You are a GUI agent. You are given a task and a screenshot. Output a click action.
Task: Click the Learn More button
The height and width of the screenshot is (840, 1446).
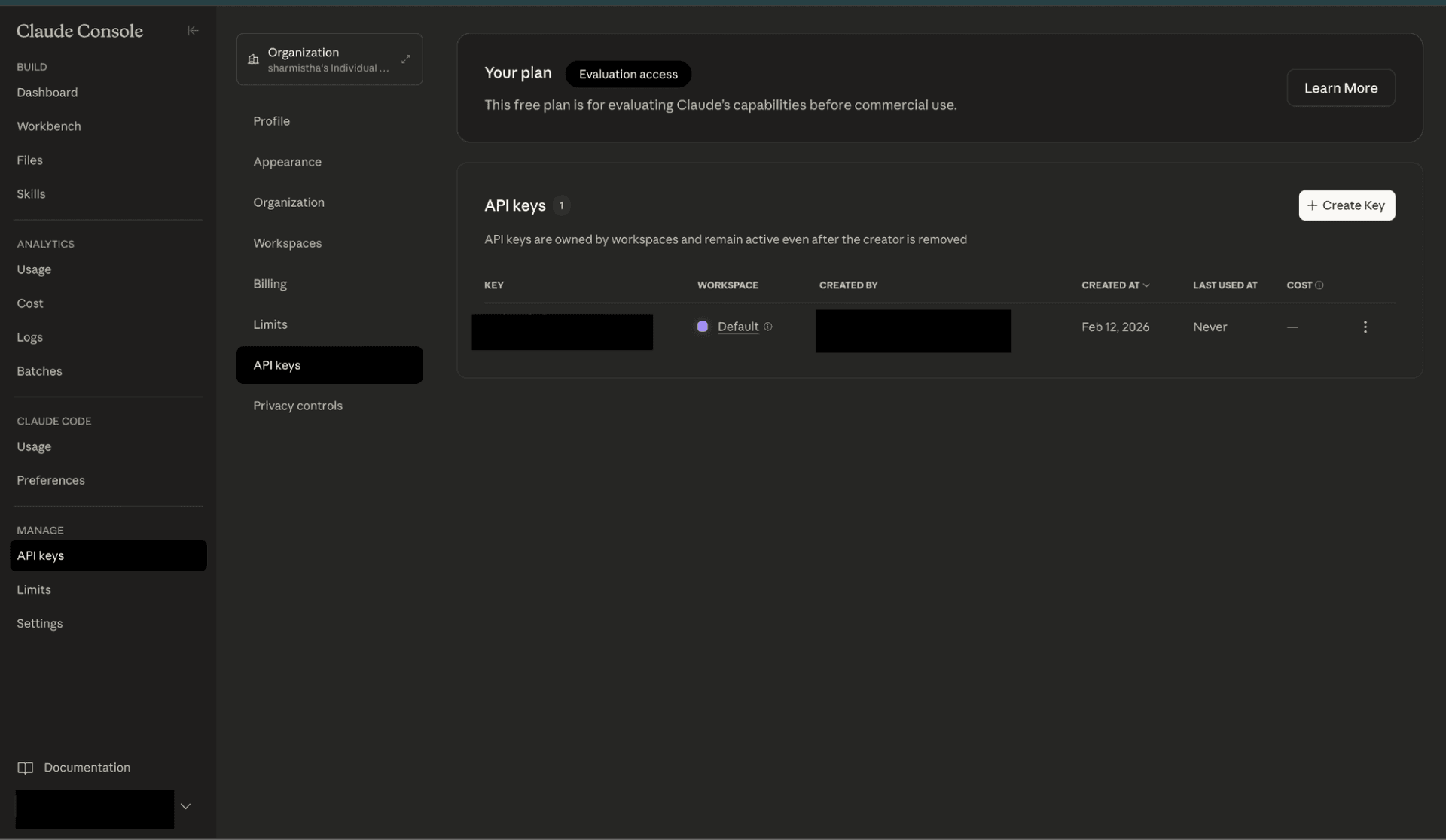click(1341, 88)
